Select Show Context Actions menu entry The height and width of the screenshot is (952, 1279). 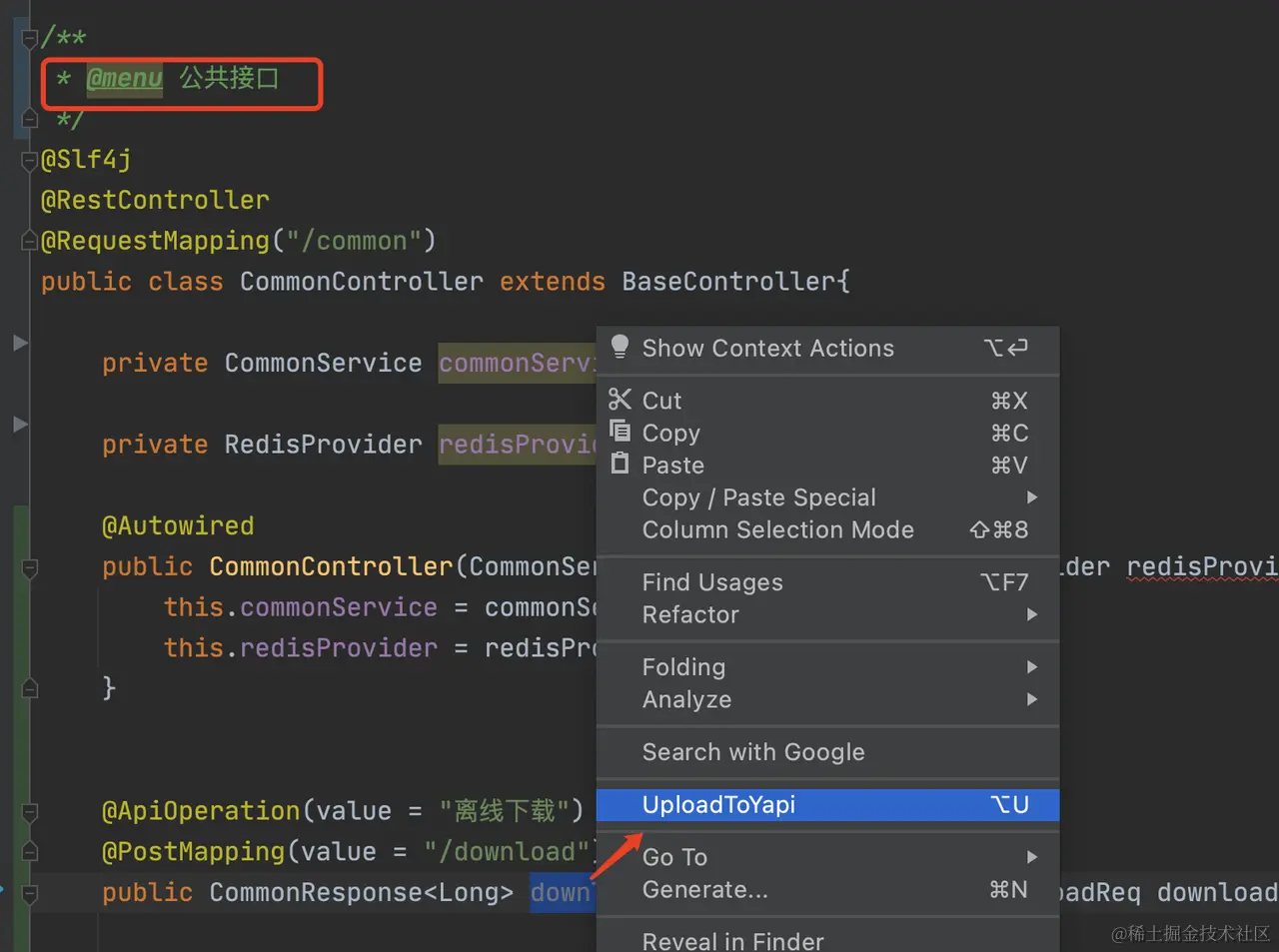[x=827, y=348]
